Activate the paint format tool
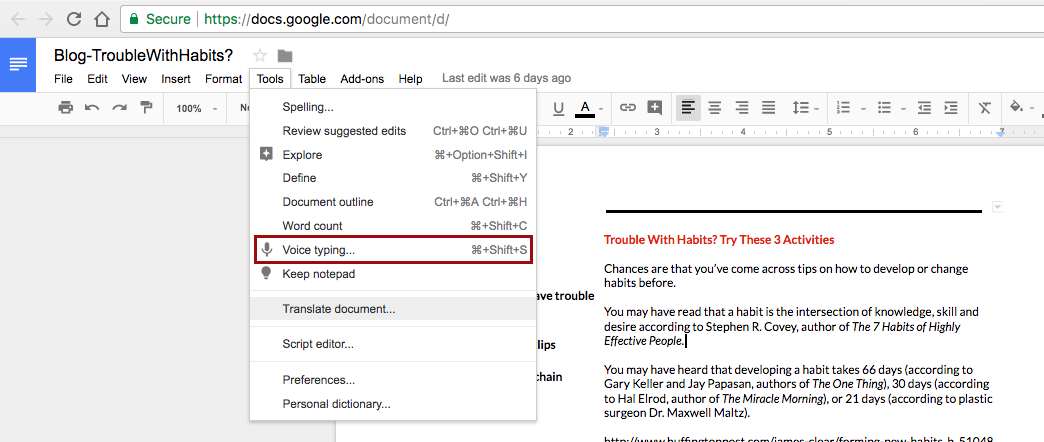 (146, 107)
